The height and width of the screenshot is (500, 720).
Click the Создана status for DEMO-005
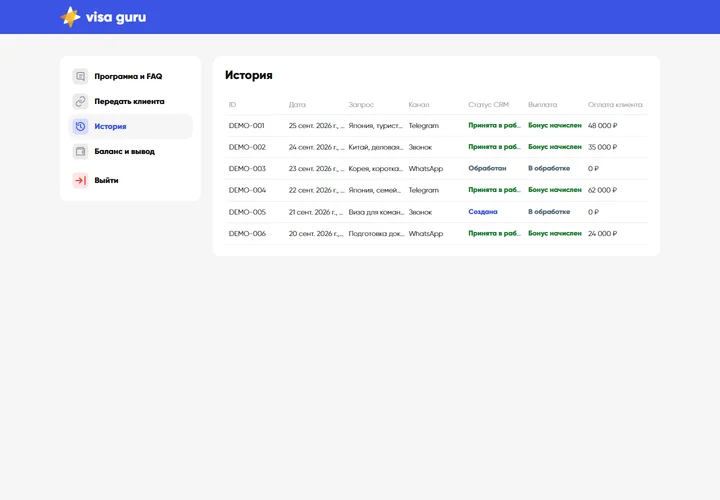(x=483, y=212)
